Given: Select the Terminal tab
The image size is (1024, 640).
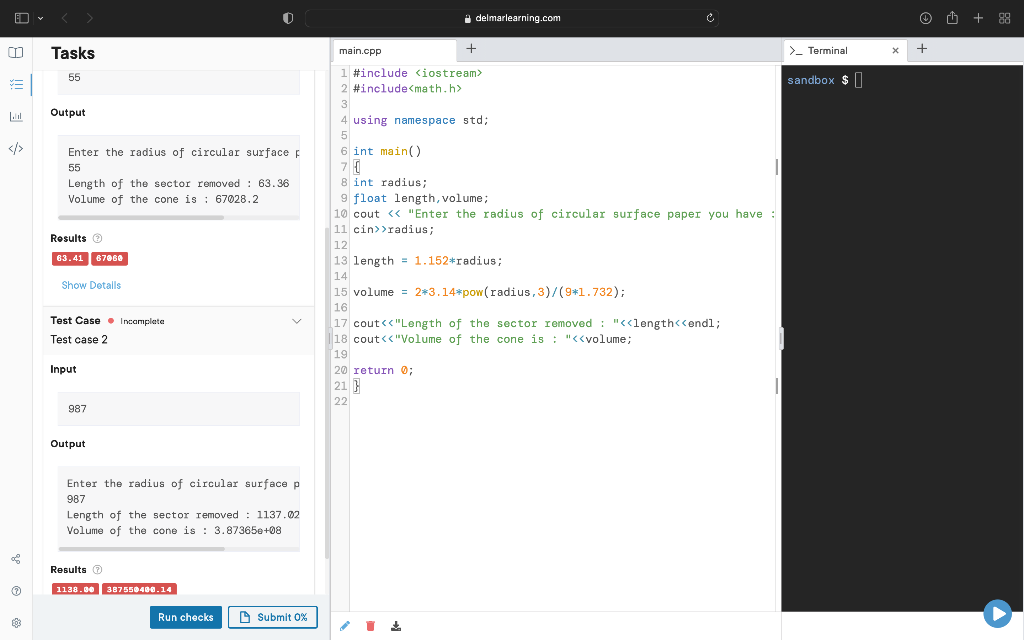Looking at the screenshot, I should click(830, 48).
